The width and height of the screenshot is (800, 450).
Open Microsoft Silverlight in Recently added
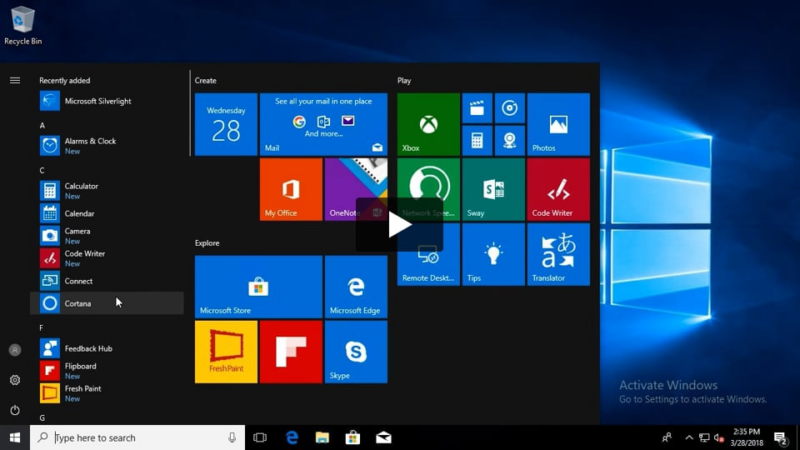[97, 101]
